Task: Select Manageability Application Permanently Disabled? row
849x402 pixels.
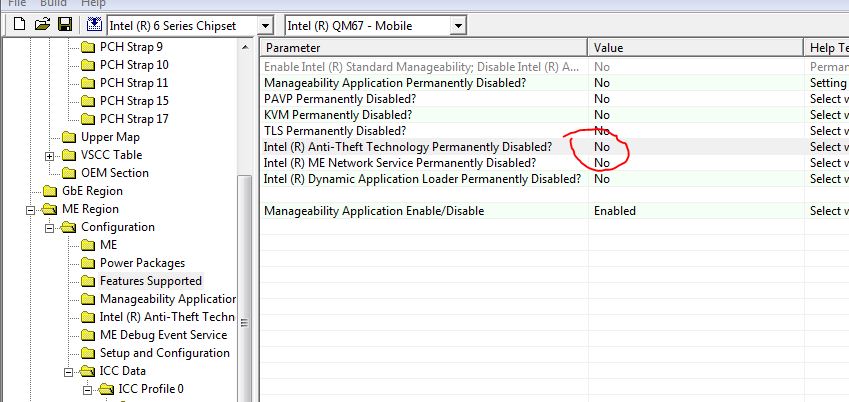Action: click(x=554, y=83)
